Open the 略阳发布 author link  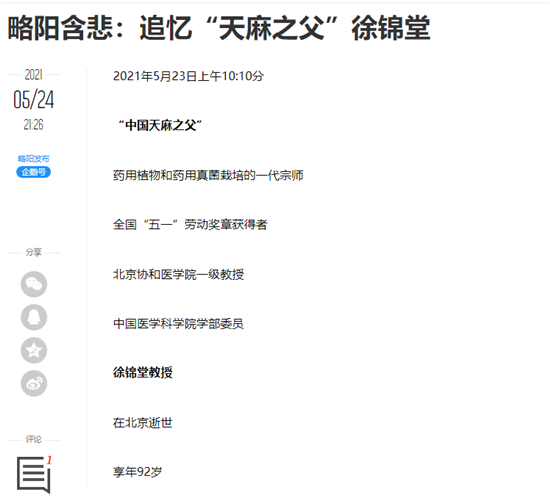coord(34,159)
